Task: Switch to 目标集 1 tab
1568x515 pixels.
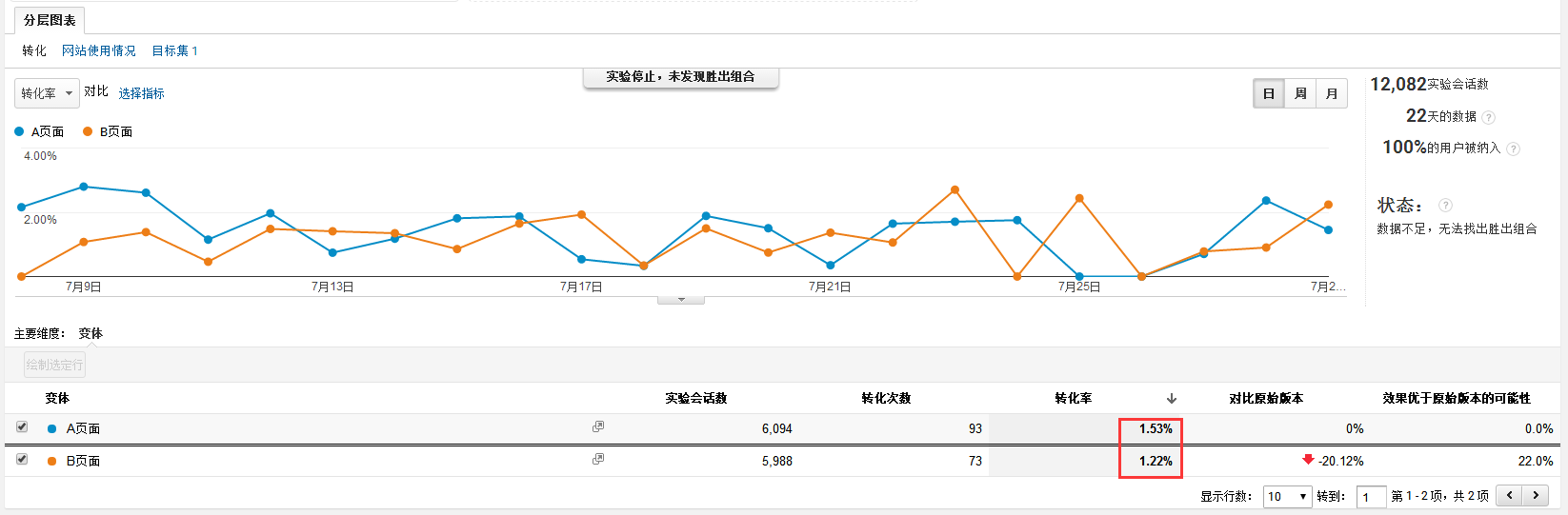Action: pos(174,50)
